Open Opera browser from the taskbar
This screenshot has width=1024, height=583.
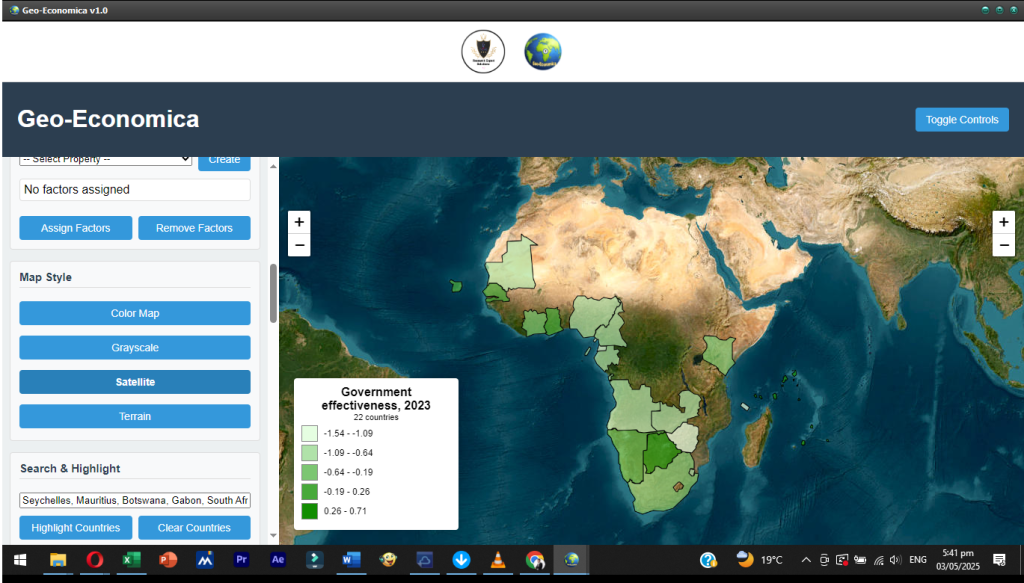click(x=94, y=560)
